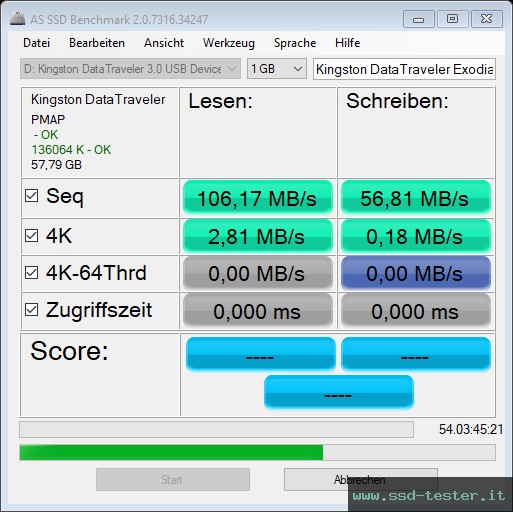This screenshot has height=512, width=513.
Task: Click the 4K write result 0,18 MB/s
Action: (x=416, y=236)
